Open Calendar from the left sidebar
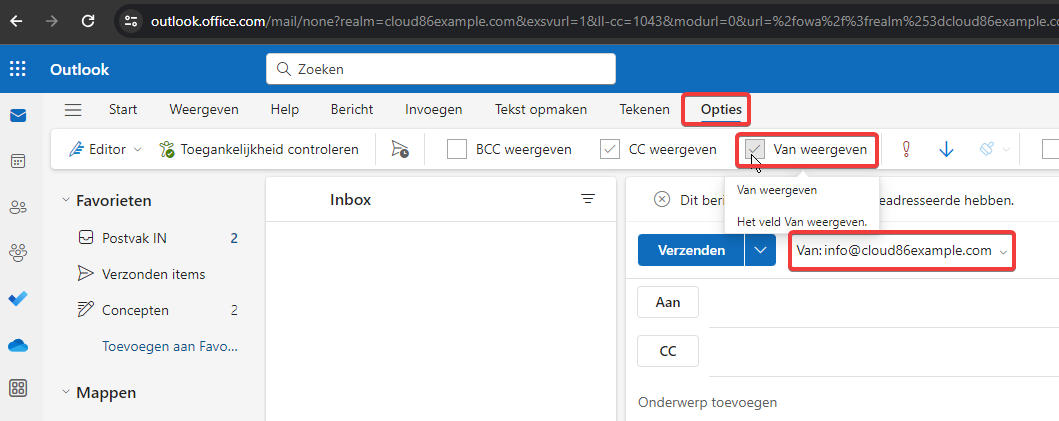Image resolution: width=1059 pixels, height=421 pixels. pos(18,161)
